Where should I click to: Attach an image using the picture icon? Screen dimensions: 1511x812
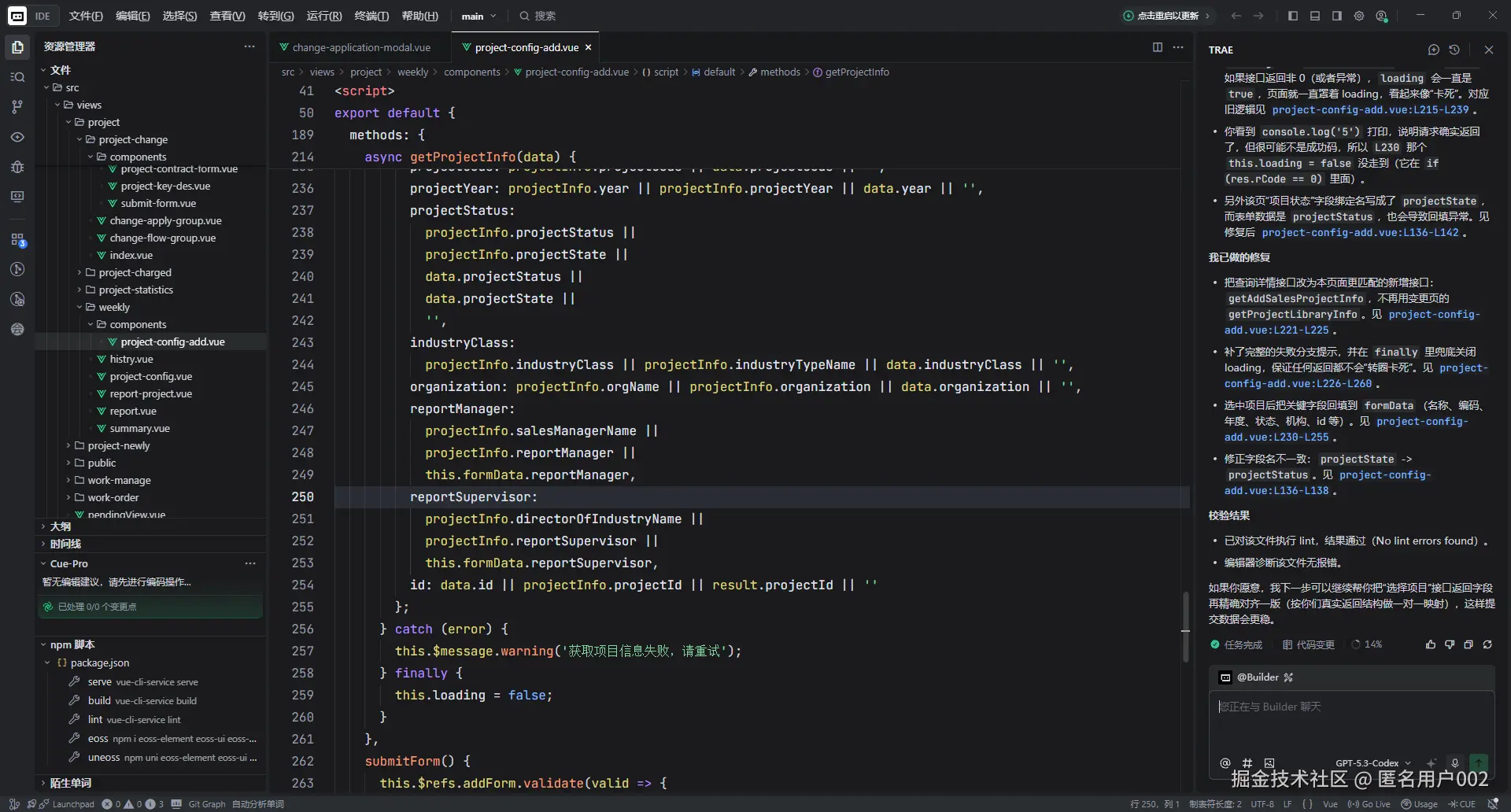pos(1269,762)
